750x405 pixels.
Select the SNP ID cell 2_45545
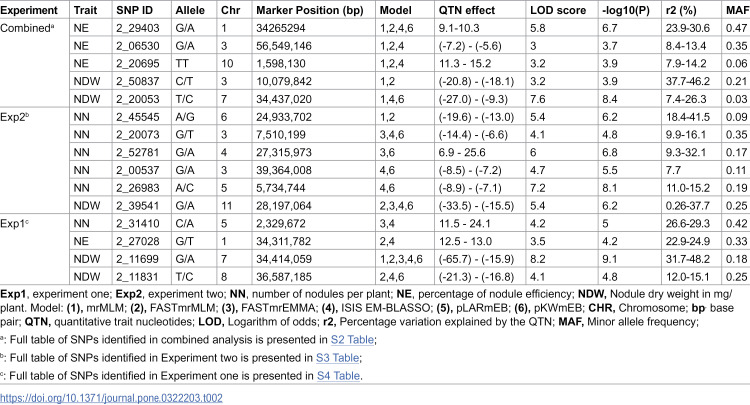(137, 117)
